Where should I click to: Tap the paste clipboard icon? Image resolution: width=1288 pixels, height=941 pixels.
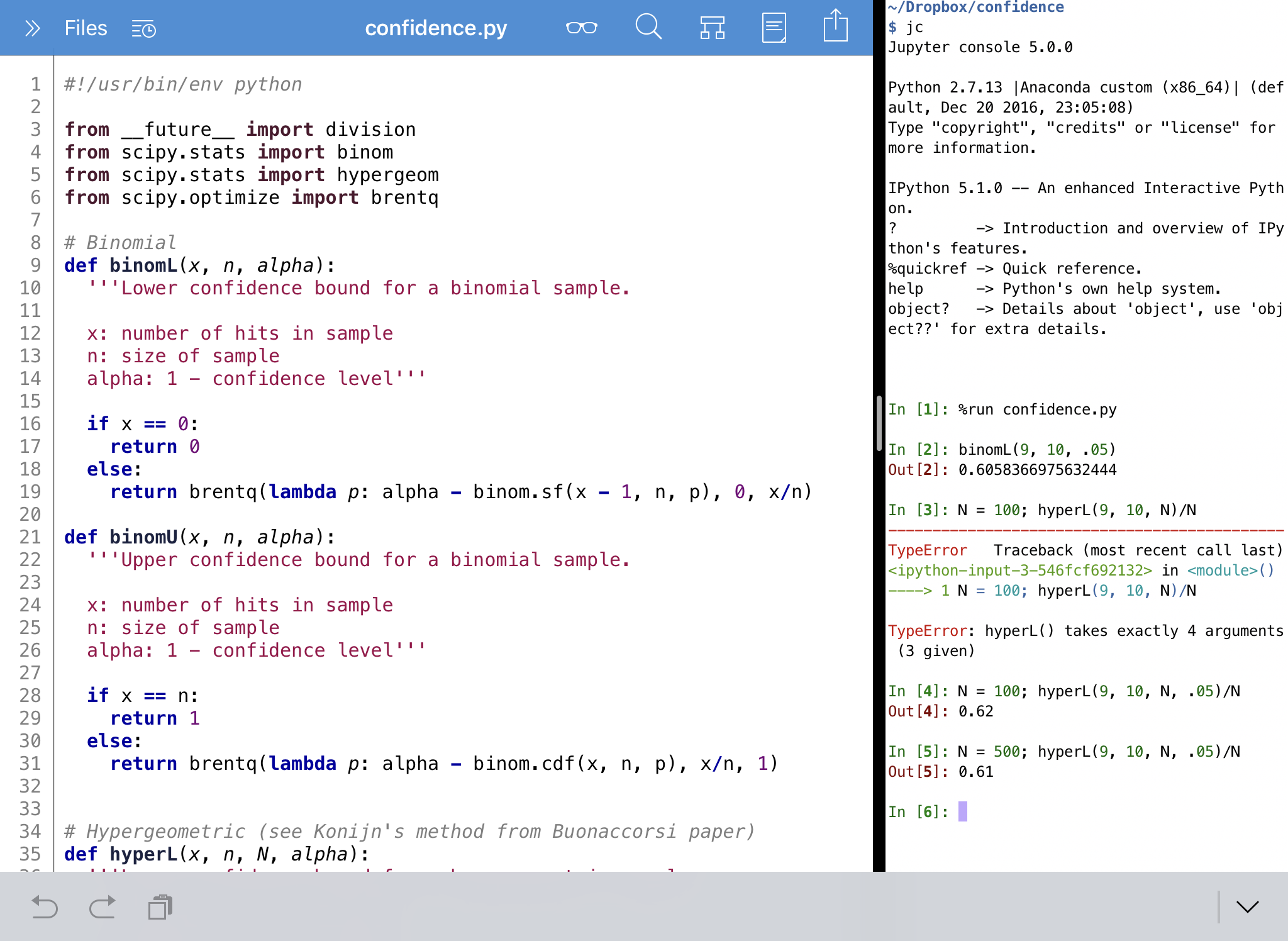point(160,906)
